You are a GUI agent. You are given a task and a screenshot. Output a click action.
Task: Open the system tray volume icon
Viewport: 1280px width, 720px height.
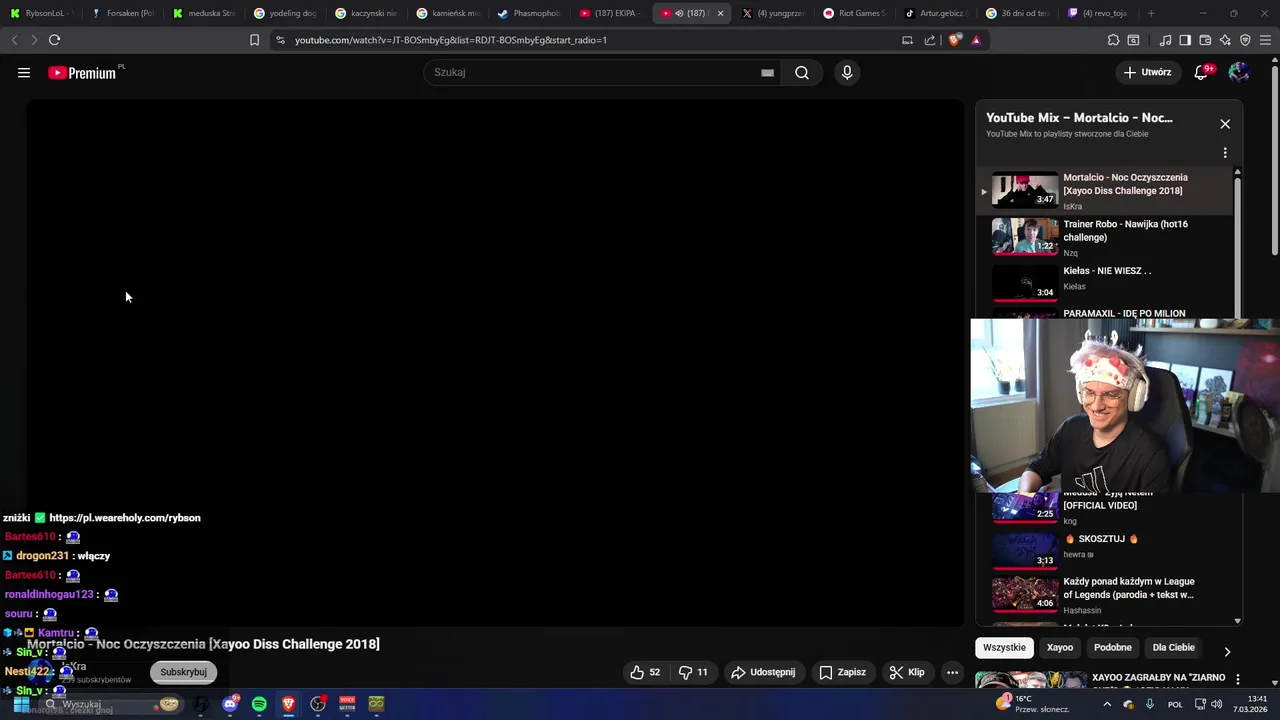click(x=1216, y=704)
